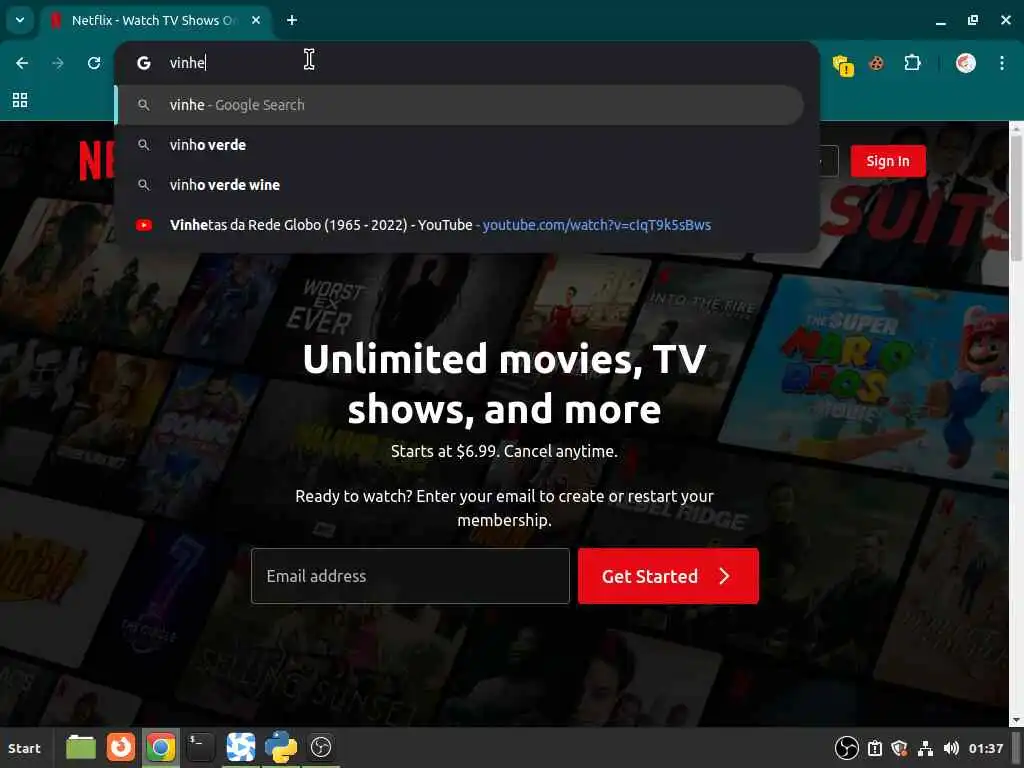Open the Start menu
The width and height of the screenshot is (1024, 768).
[24, 748]
